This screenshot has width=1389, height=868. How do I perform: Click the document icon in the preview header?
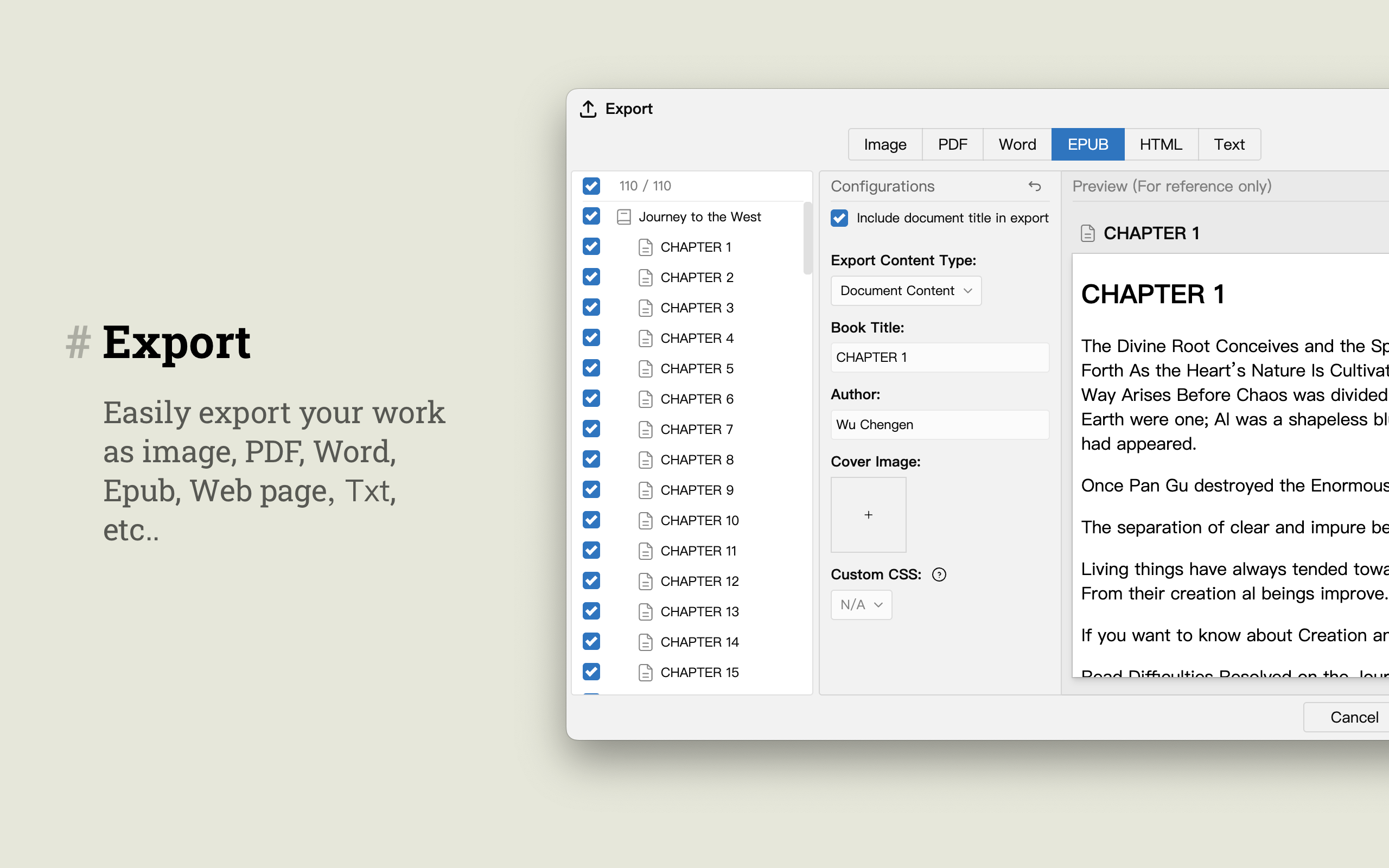click(x=1088, y=234)
